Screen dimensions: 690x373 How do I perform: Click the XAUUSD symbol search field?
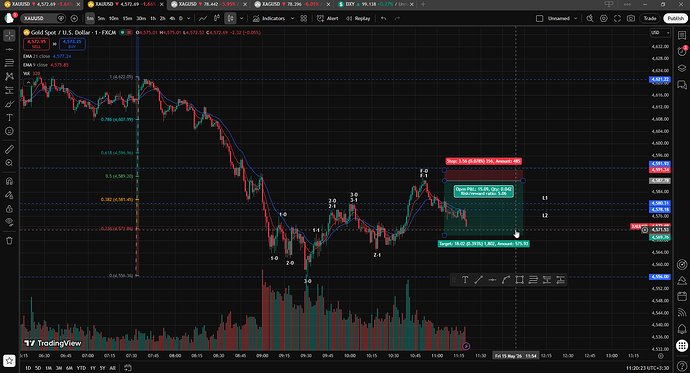pyautogui.click(x=43, y=18)
